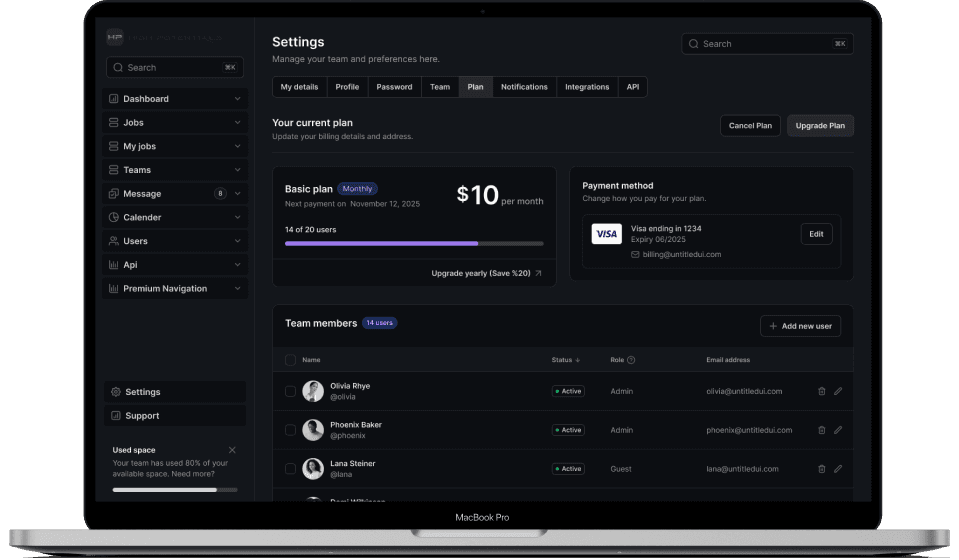Click the Used space progress bar

click(x=175, y=490)
